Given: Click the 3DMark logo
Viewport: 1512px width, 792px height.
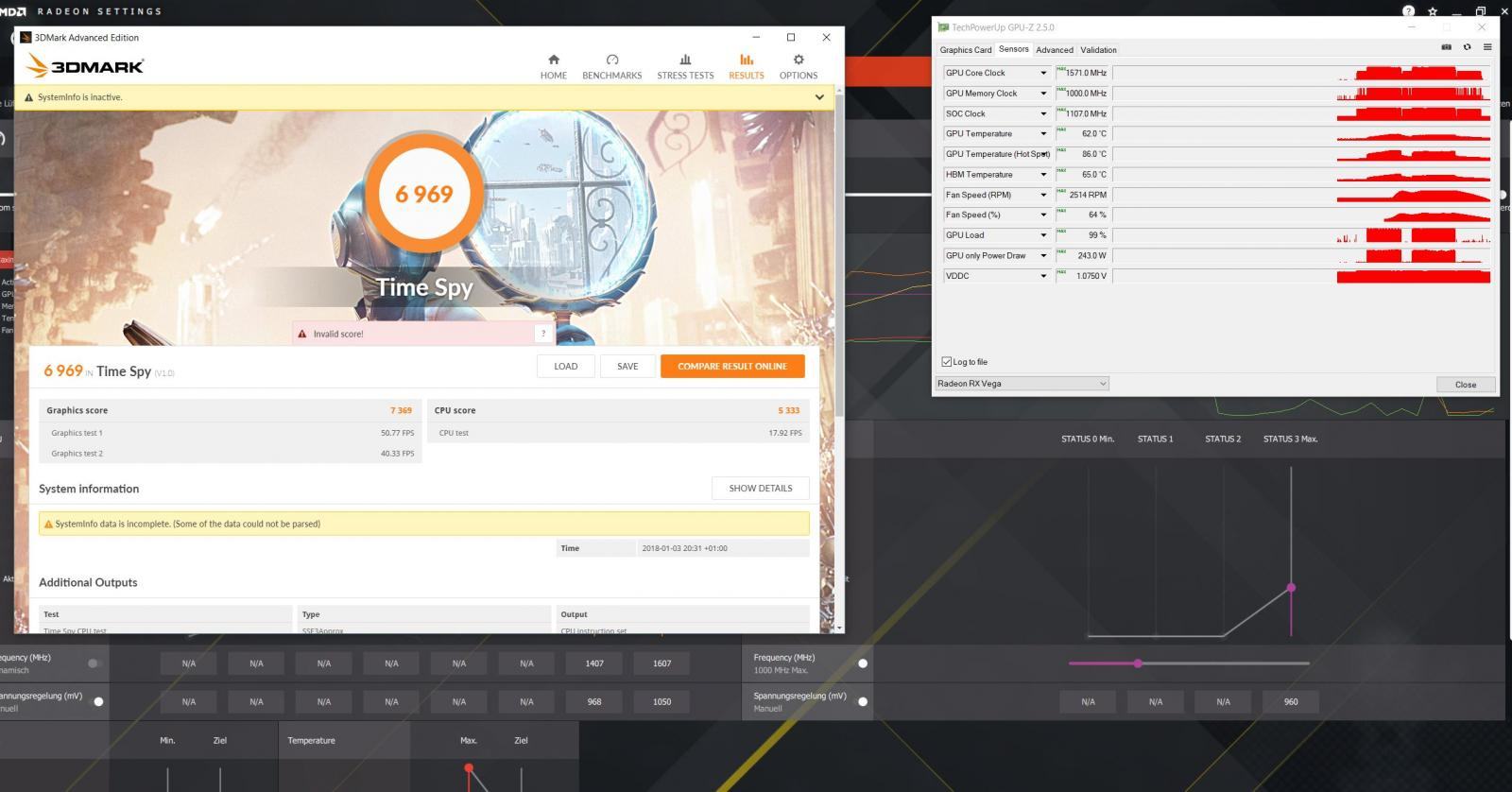Looking at the screenshot, I should (85, 66).
